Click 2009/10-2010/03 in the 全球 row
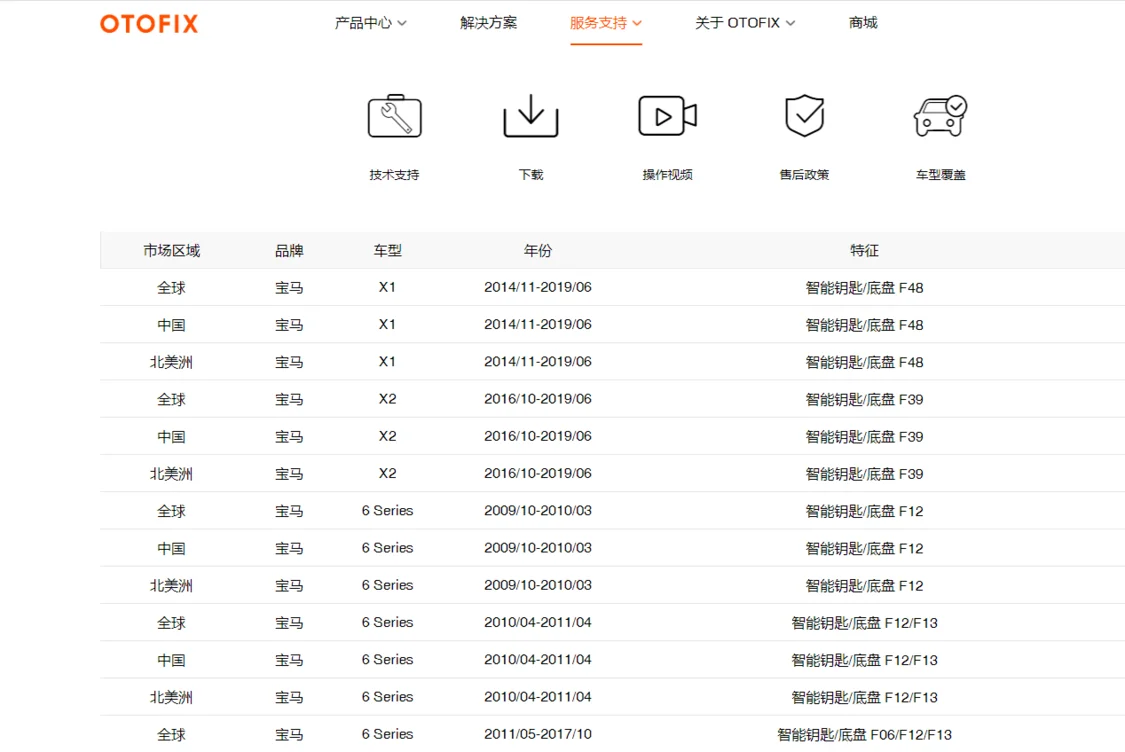The height and width of the screenshot is (752, 1125). pyautogui.click(x=538, y=511)
